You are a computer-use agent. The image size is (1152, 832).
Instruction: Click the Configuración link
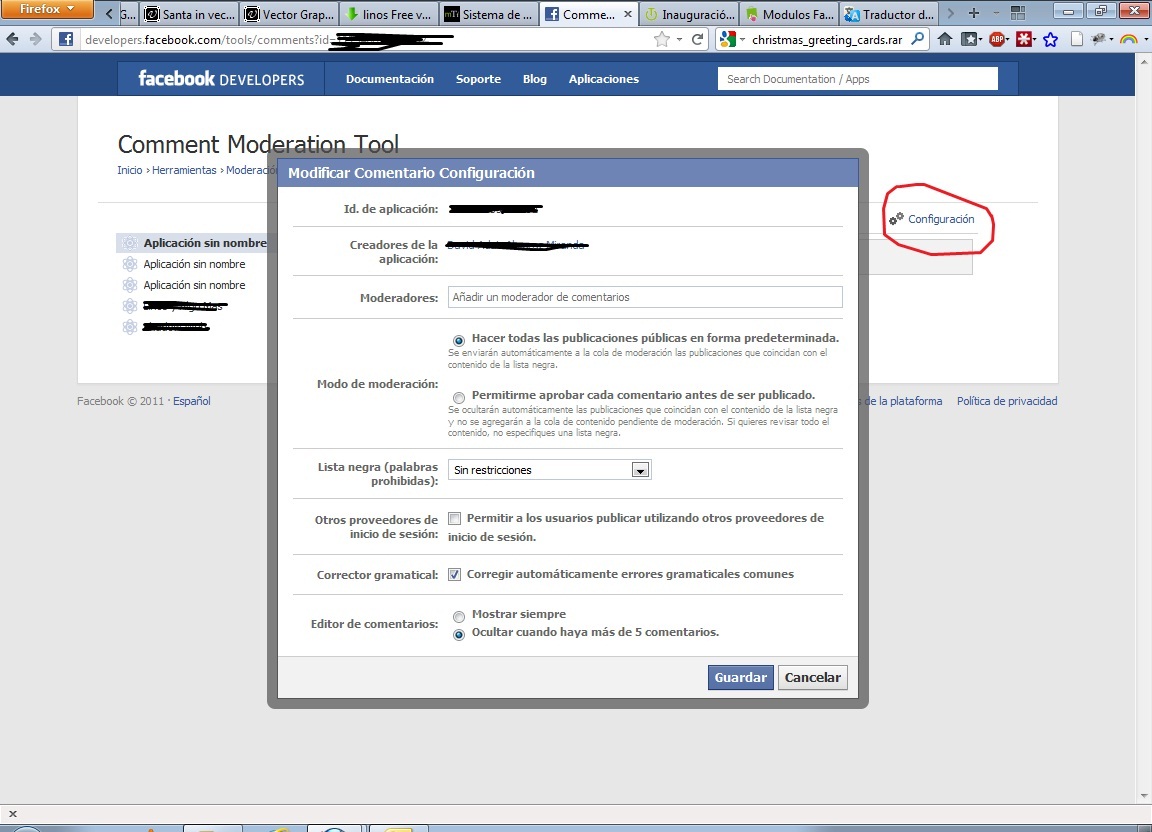pyautogui.click(x=941, y=219)
